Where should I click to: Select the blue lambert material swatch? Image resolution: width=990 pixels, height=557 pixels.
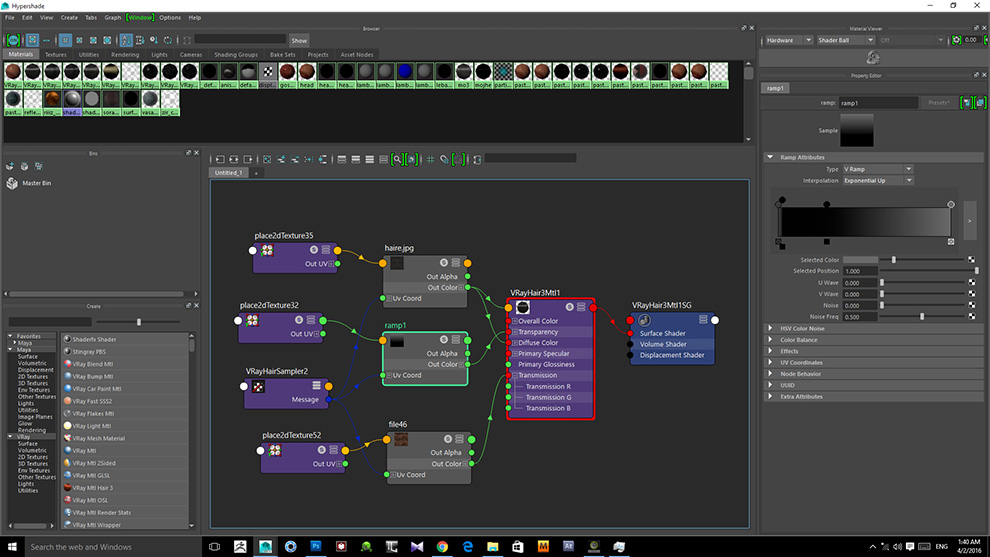pyautogui.click(x=405, y=72)
